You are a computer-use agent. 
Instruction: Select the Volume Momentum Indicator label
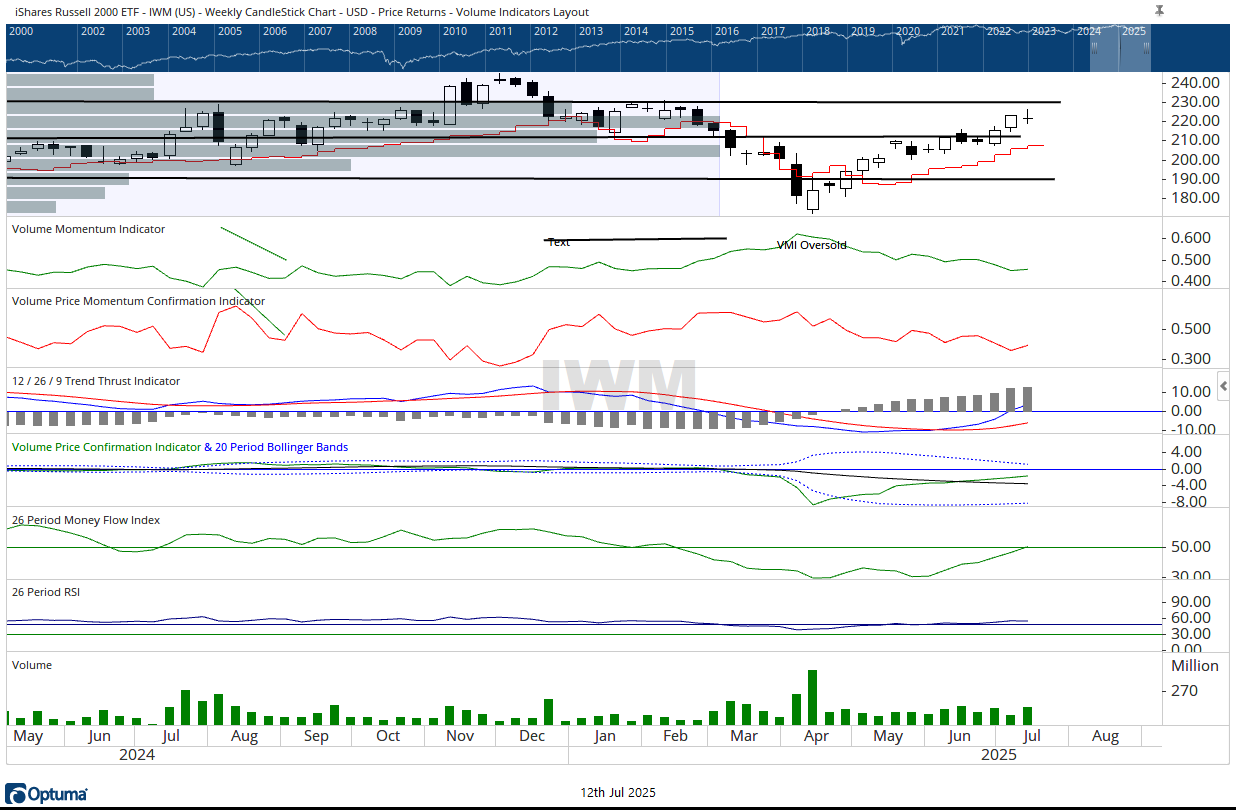(x=88, y=229)
